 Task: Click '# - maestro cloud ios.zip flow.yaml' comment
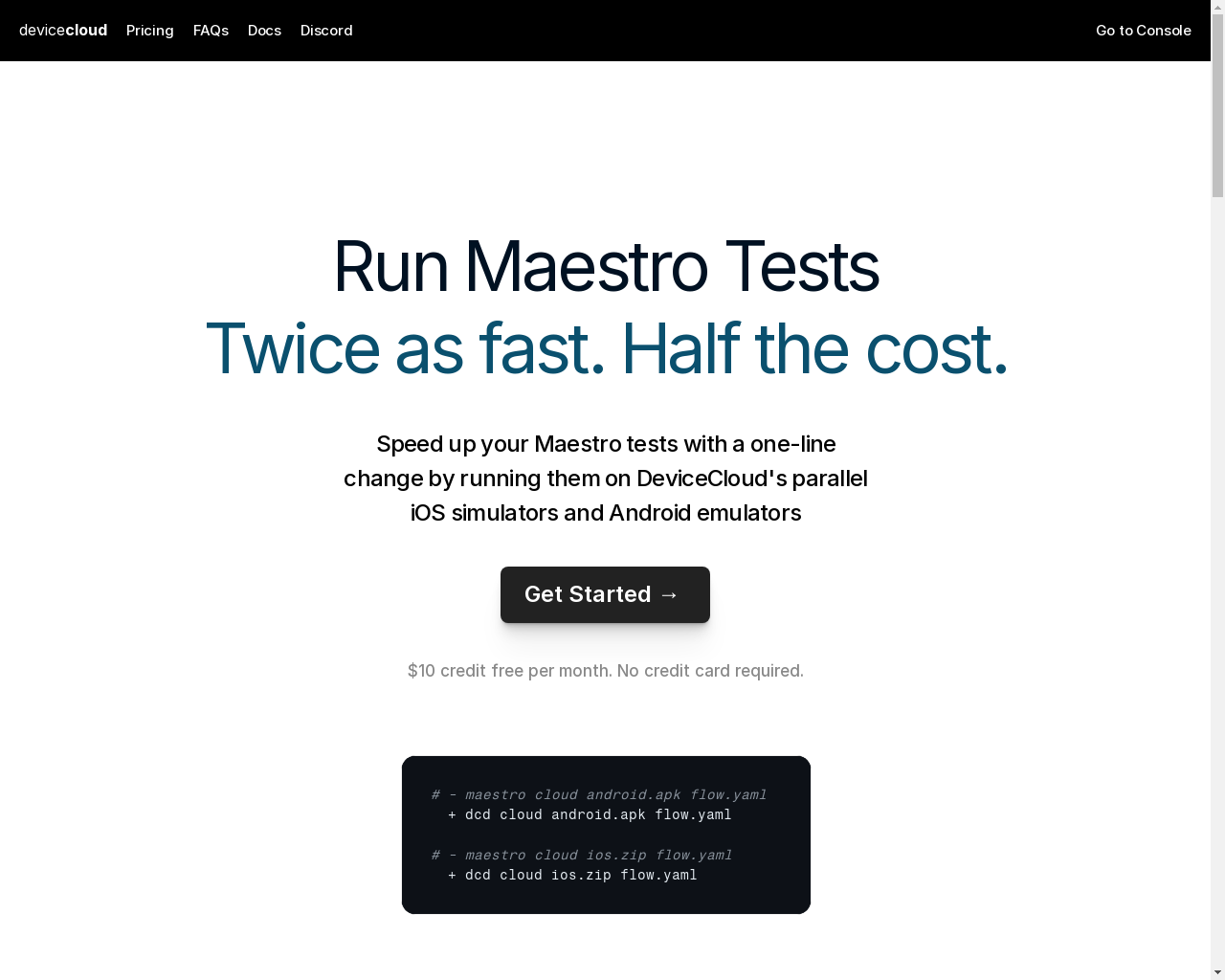(x=582, y=855)
